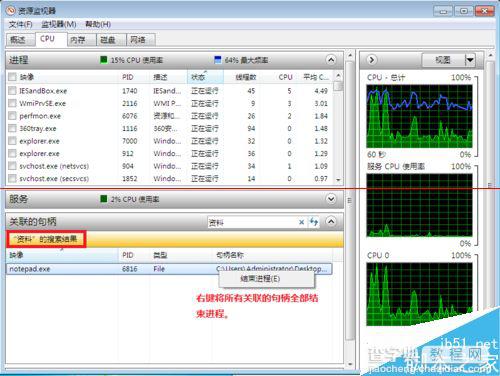
Task: Click the 服务 CPU 使用率 graph
Action: point(419,205)
